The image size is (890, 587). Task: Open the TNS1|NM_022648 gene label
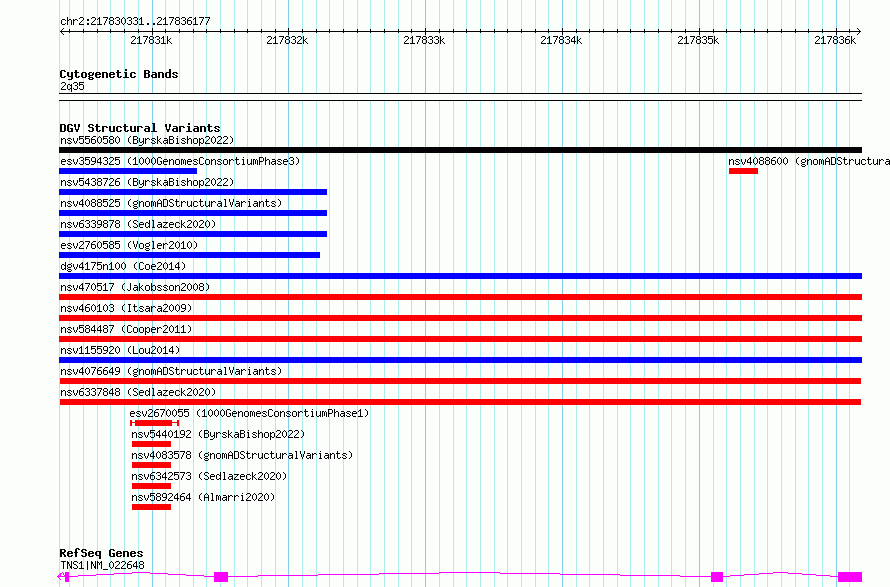point(102,565)
